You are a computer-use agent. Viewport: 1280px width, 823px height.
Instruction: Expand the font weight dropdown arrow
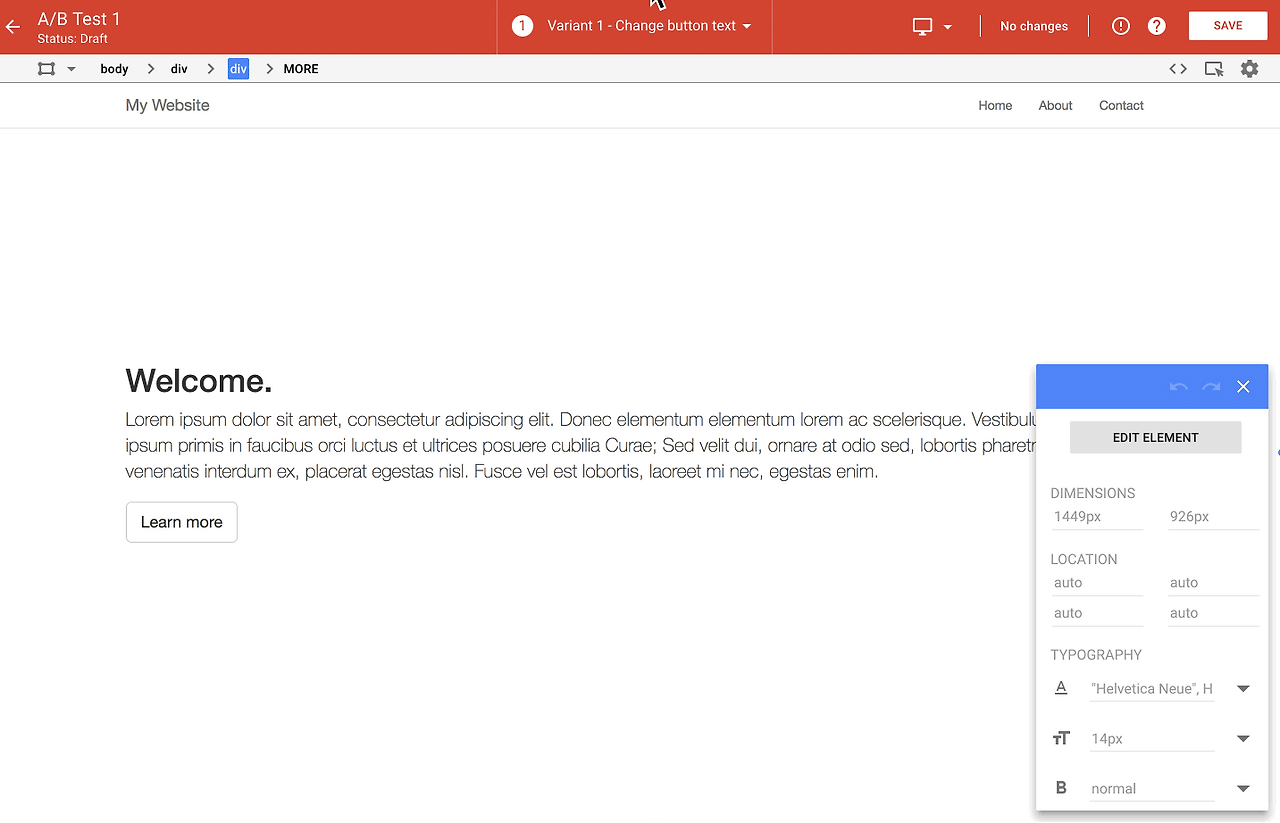pyautogui.click(x=1243, y=789)
